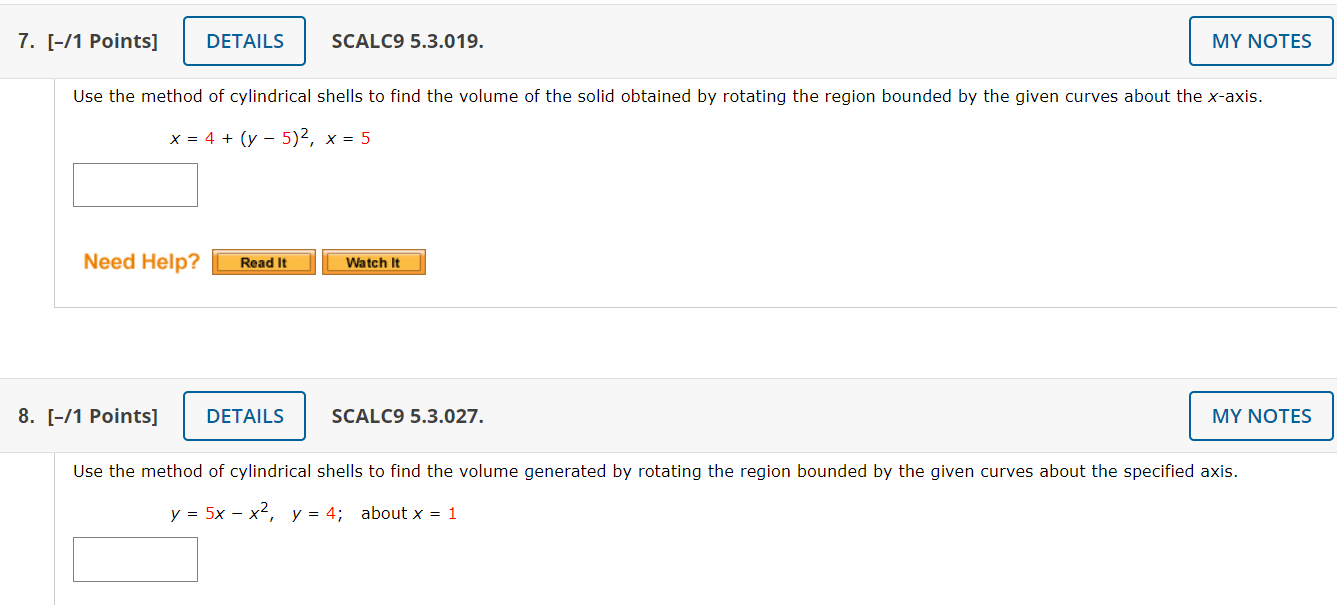Click the [-/1 Points] label on question 7
The height and width of the screenshot is (605, 1337).
100,40
